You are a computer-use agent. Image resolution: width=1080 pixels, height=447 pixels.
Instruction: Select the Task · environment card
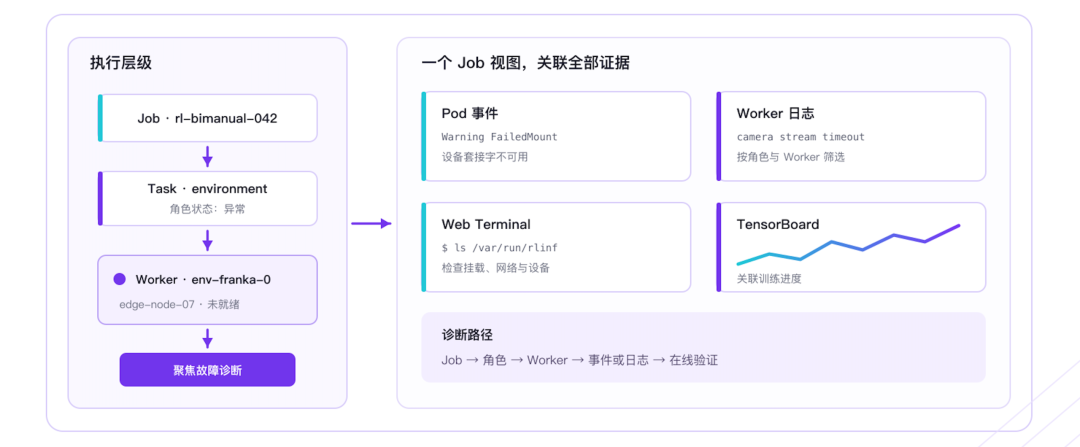click(207, 198)
